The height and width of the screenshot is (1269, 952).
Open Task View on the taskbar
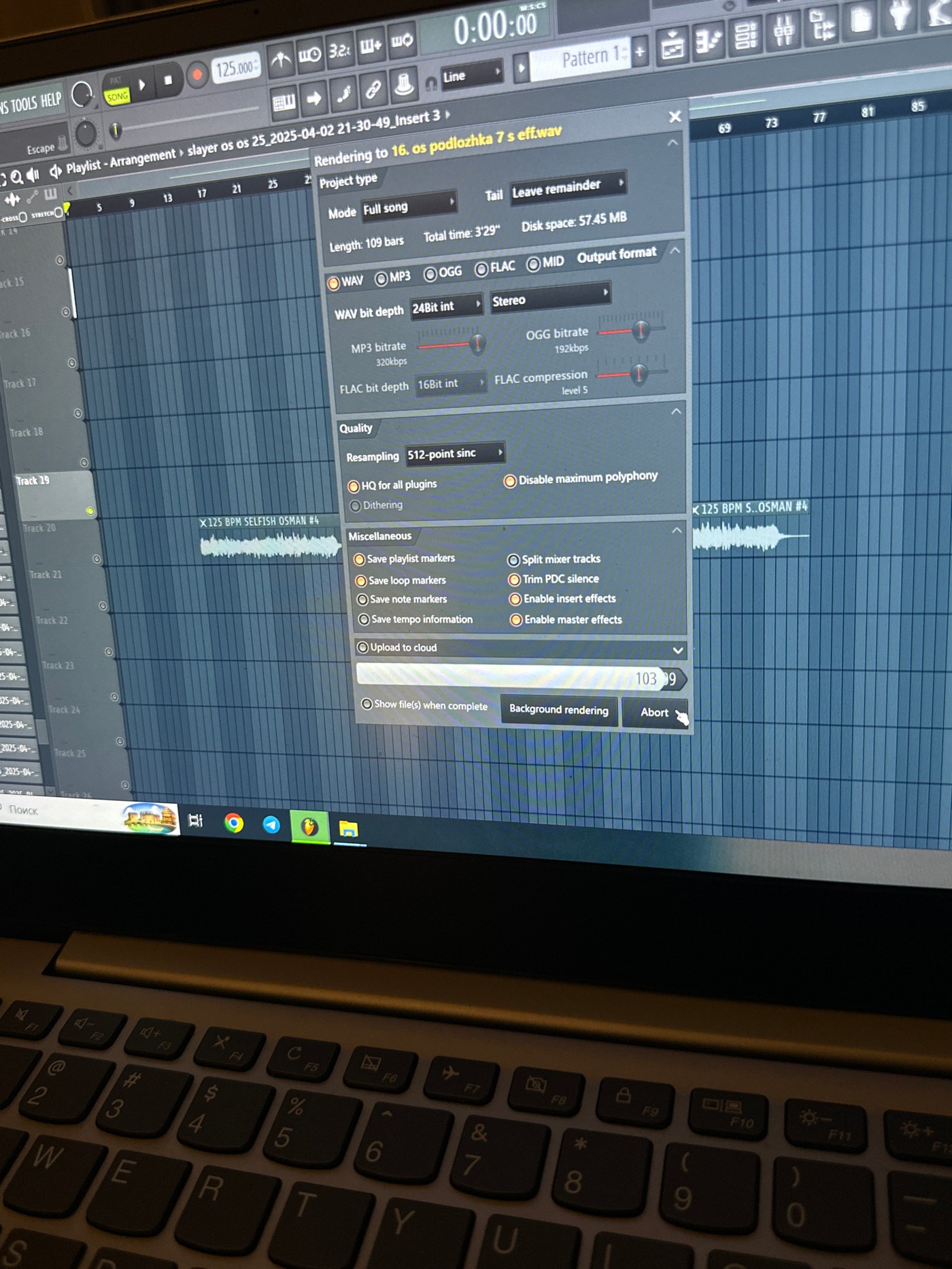click(195, 820)
